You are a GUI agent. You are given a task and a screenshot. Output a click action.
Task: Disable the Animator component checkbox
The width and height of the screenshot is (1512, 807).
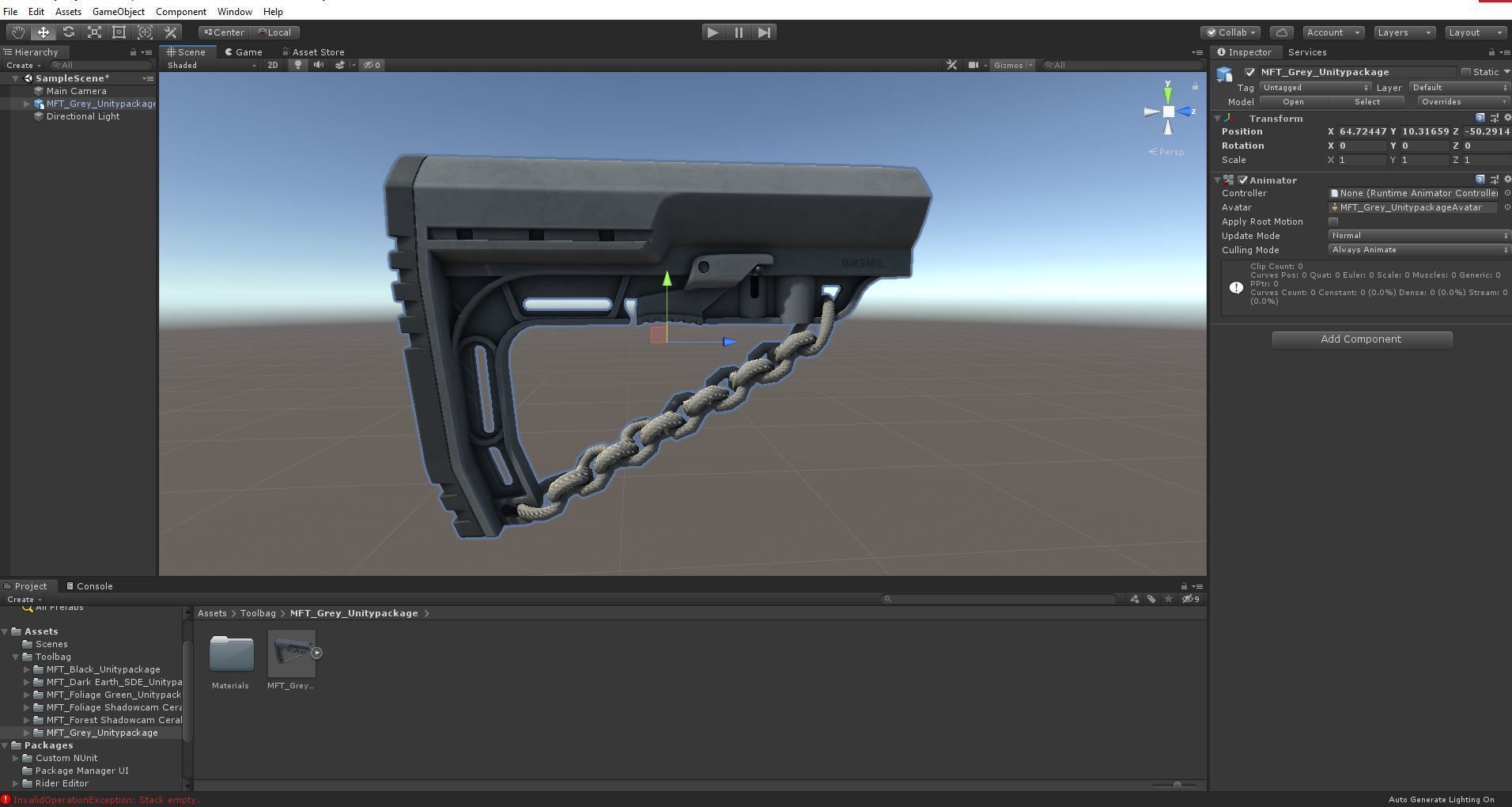[1242, 180]
